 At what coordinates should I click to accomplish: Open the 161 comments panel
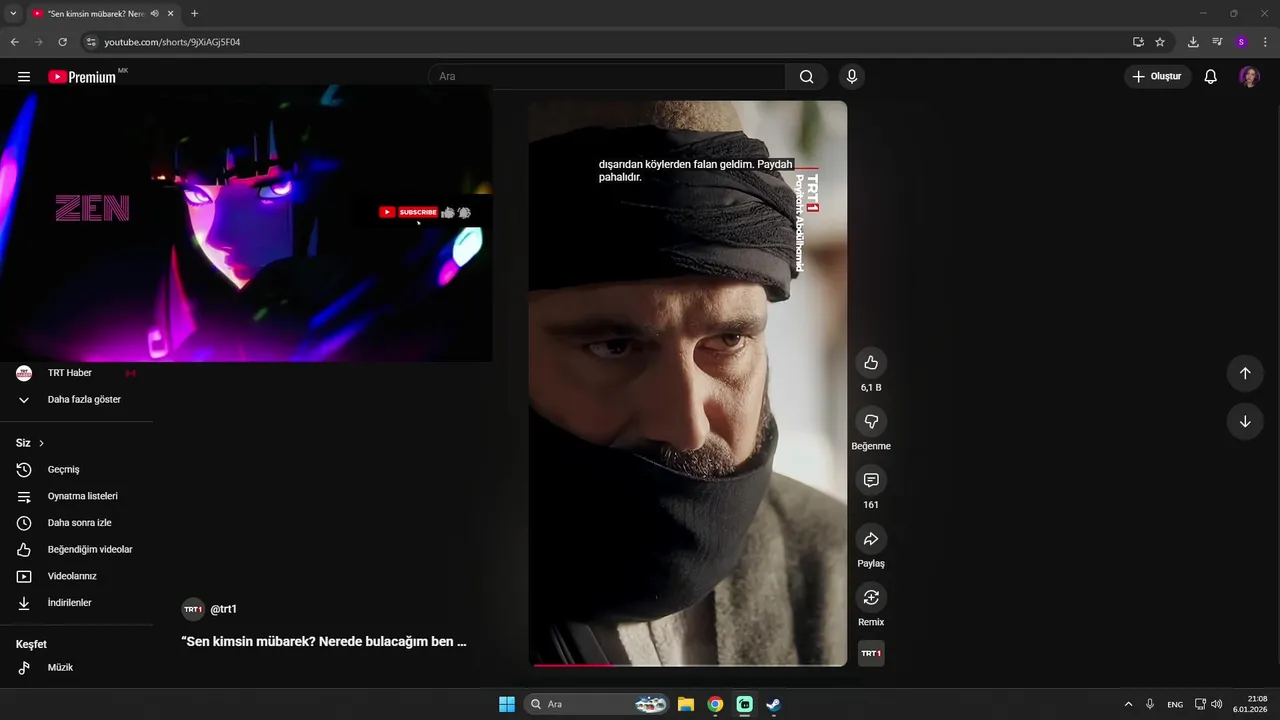871,481
